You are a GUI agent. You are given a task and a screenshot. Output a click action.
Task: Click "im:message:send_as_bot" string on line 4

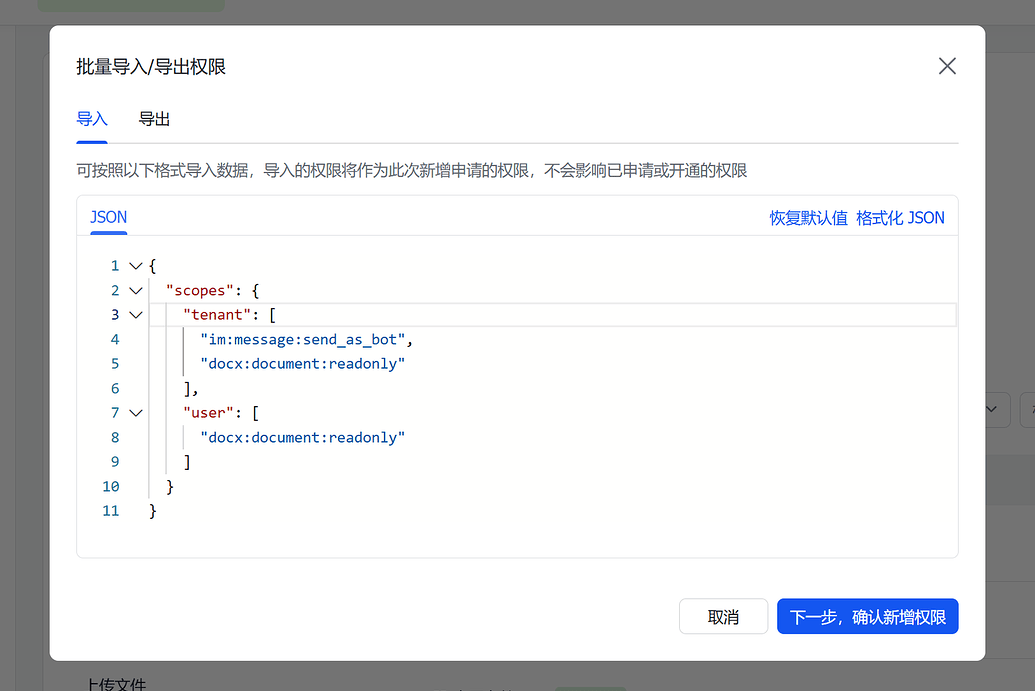[x=302, y=340]
